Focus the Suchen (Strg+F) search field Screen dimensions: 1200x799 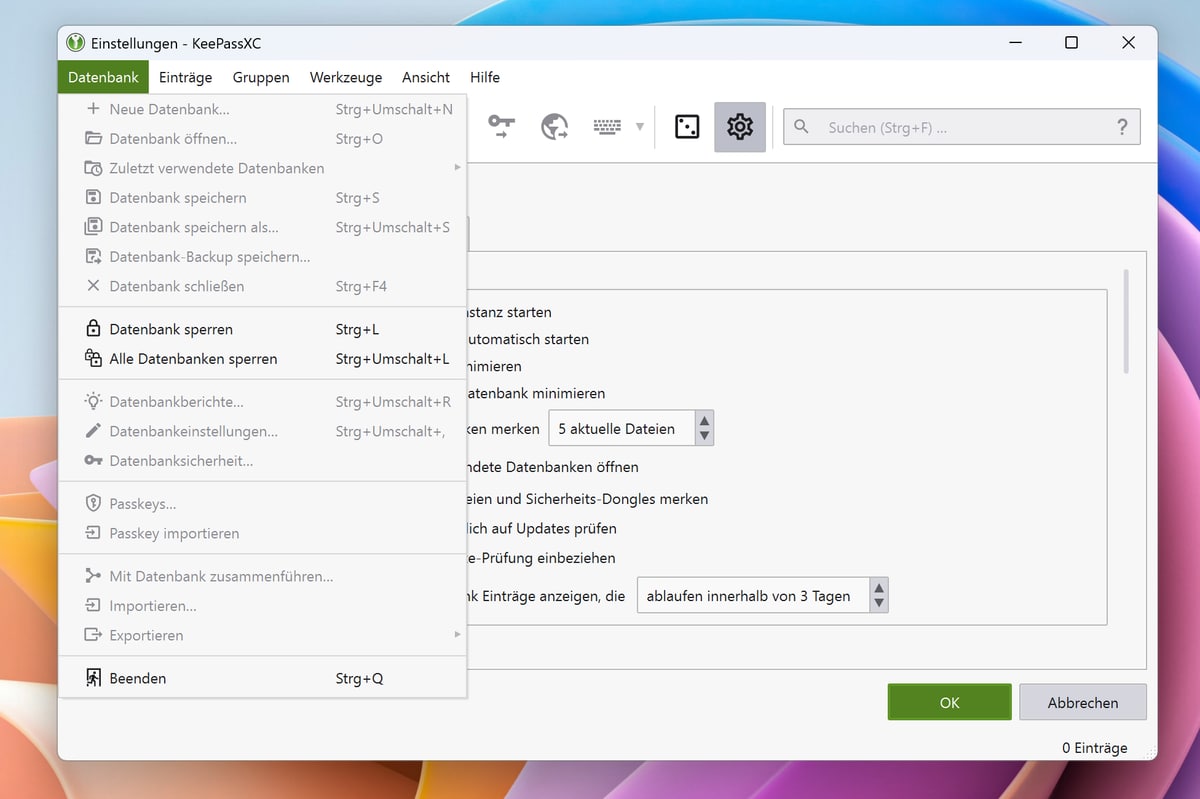pos(962,127)
